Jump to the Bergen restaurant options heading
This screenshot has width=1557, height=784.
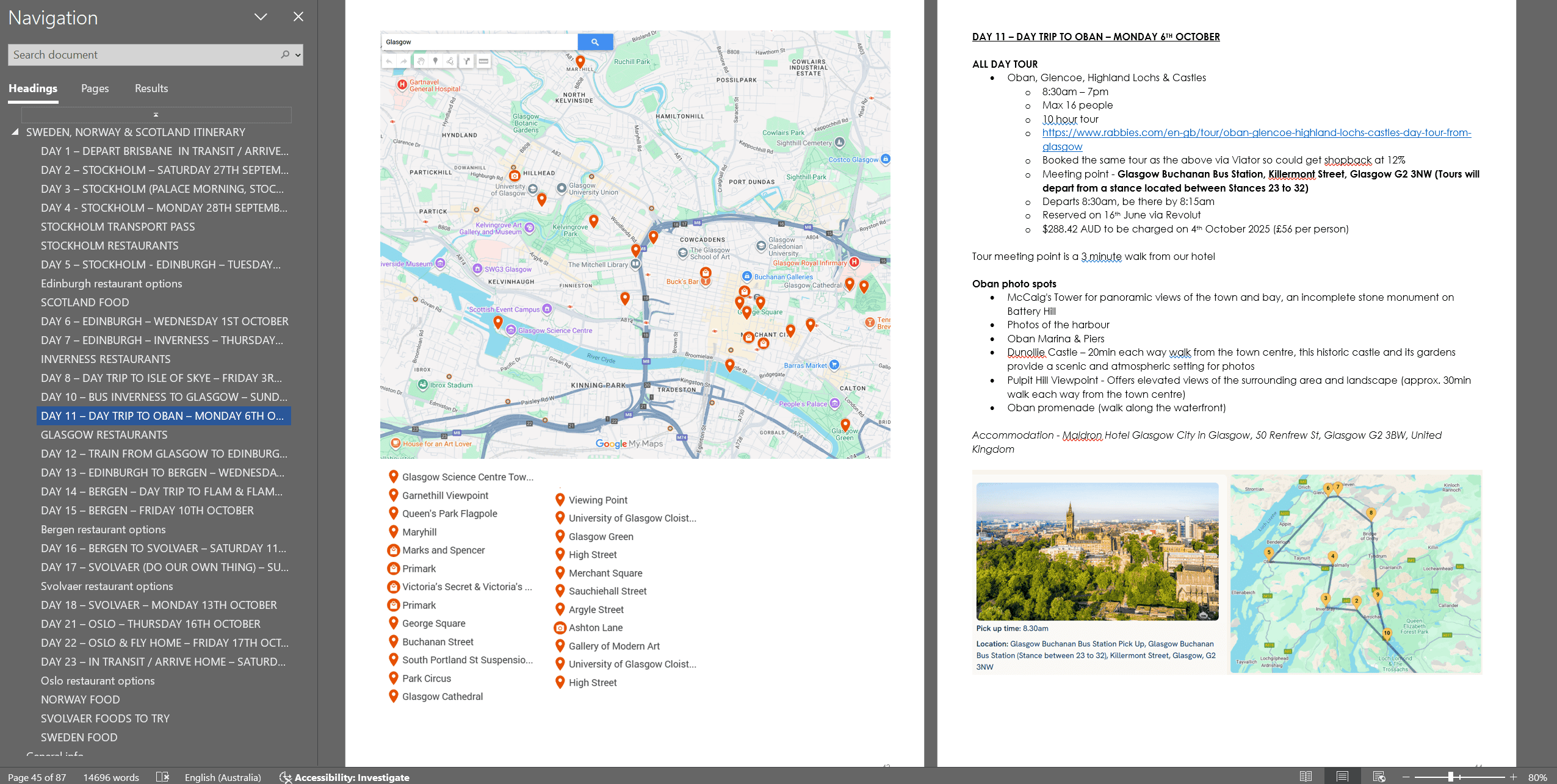[x=103, y=530]
